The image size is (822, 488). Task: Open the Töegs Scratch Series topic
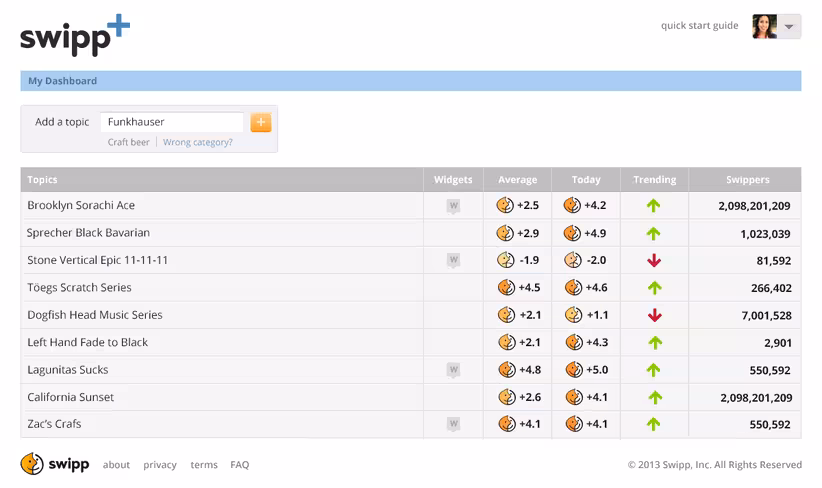pyautogui.click(x=79, y=287)
